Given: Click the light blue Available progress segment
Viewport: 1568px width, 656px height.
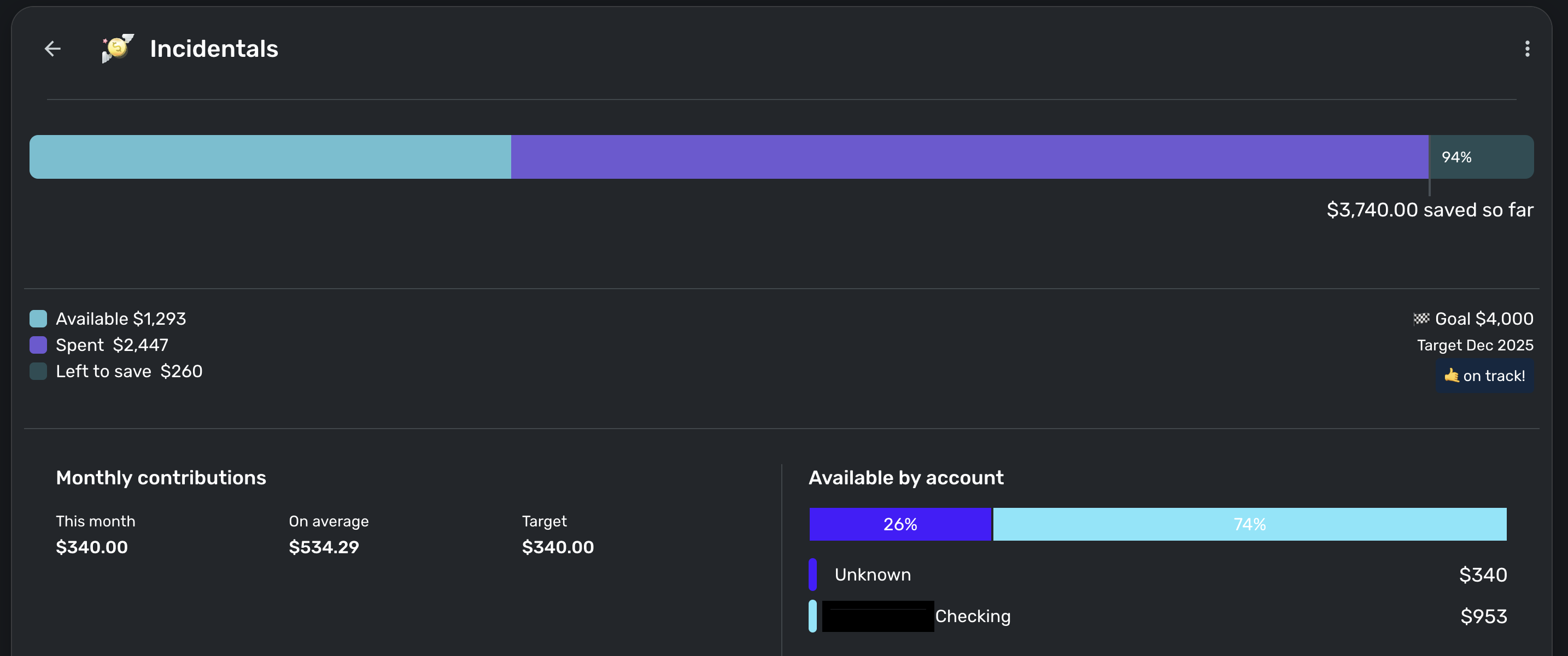Looking at the screenshot, I should (270, 157).
